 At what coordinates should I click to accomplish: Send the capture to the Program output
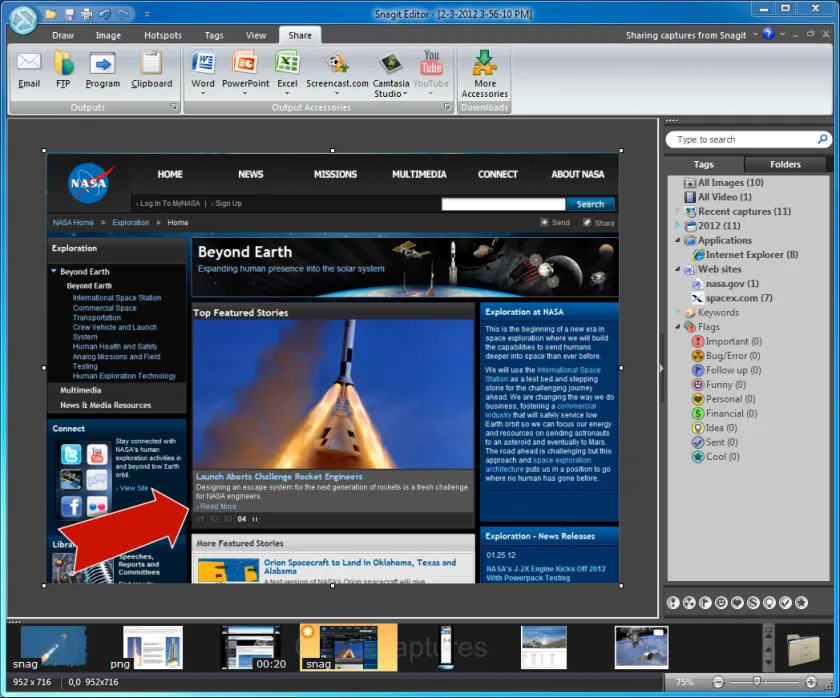(102, 70)
